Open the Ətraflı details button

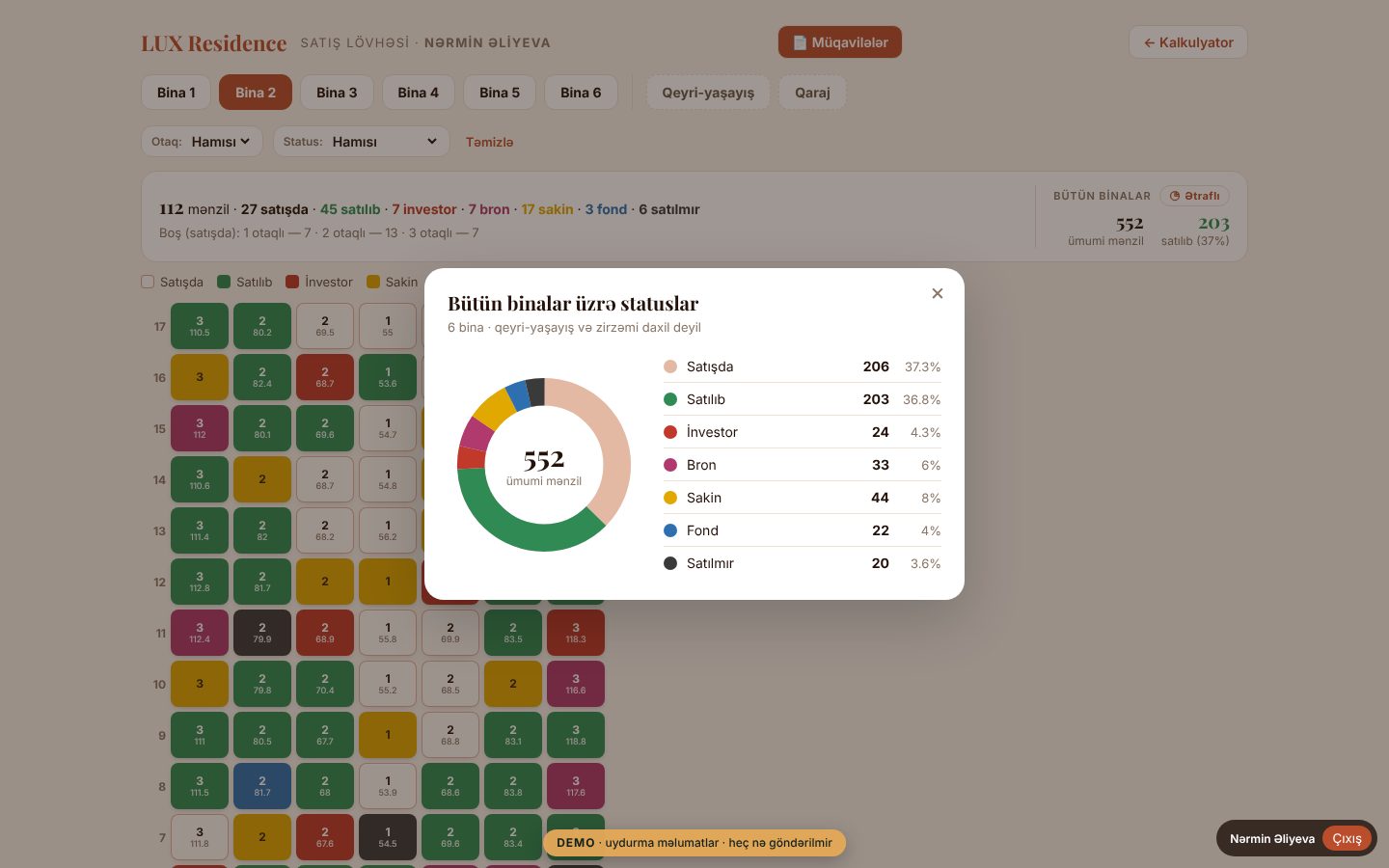(1194, 196)
